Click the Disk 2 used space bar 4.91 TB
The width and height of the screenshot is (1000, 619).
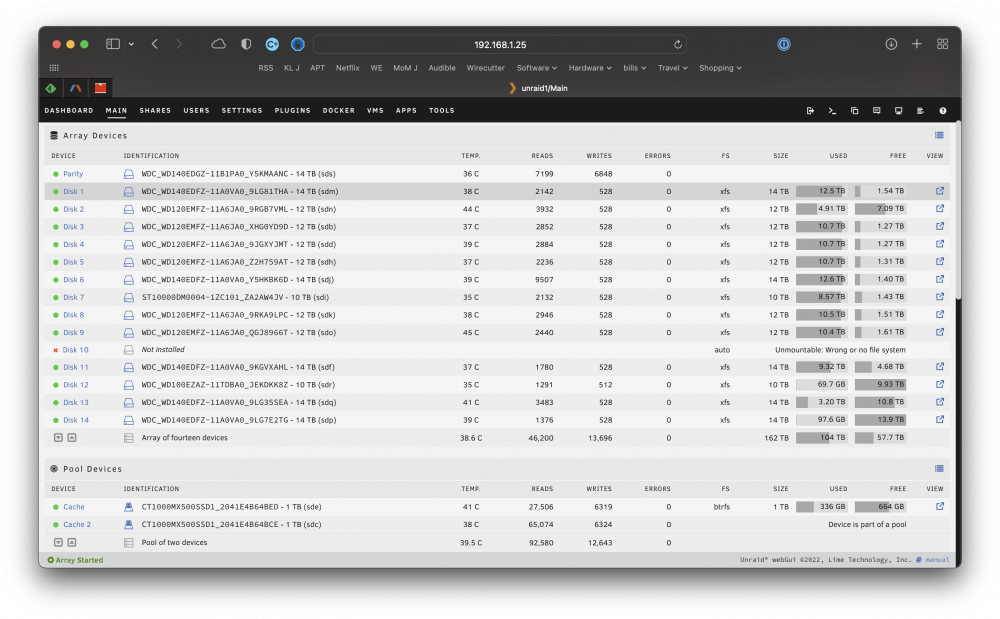[821, 208]
